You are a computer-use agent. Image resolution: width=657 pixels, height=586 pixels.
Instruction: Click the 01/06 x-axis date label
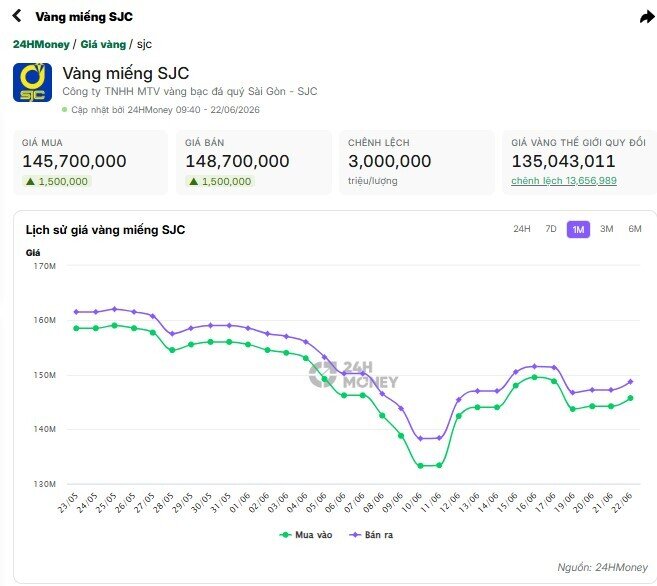point(240,502)
